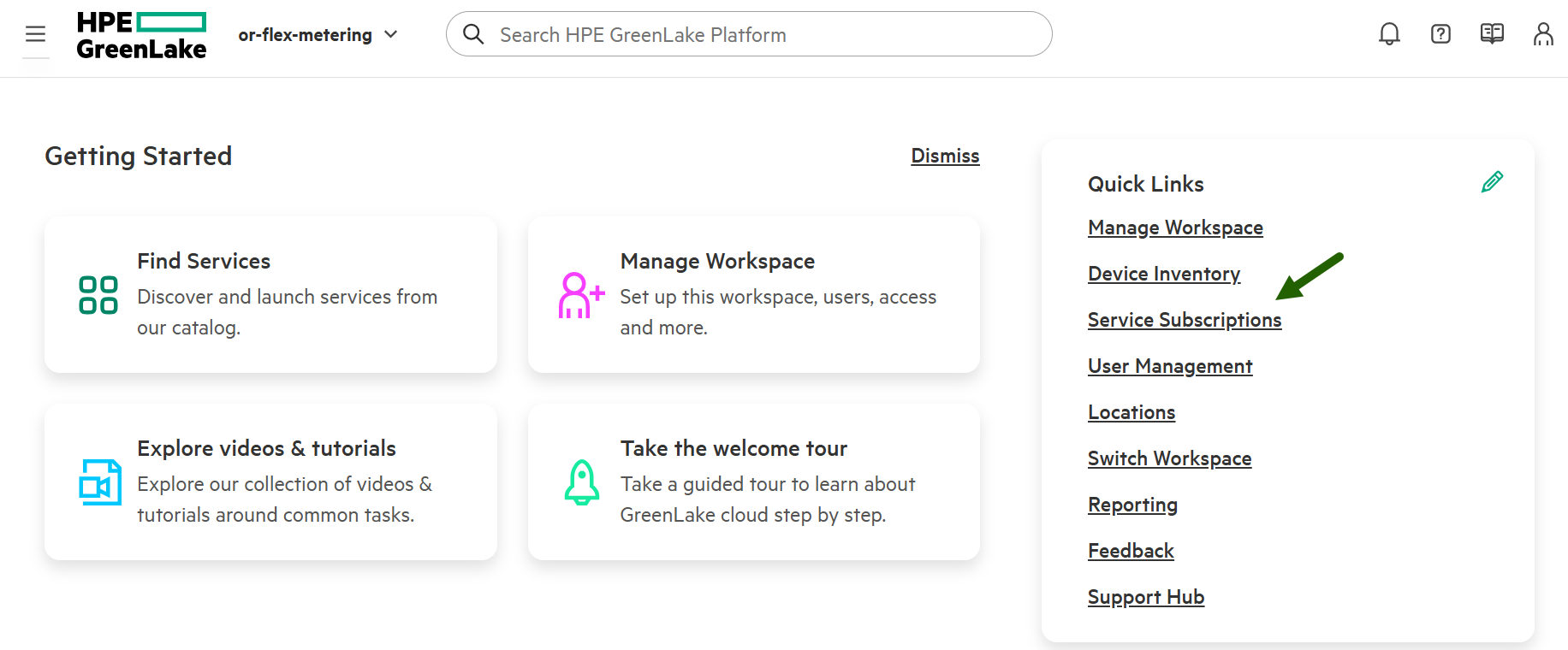Open the documentation book icon

click(1492, 34)
